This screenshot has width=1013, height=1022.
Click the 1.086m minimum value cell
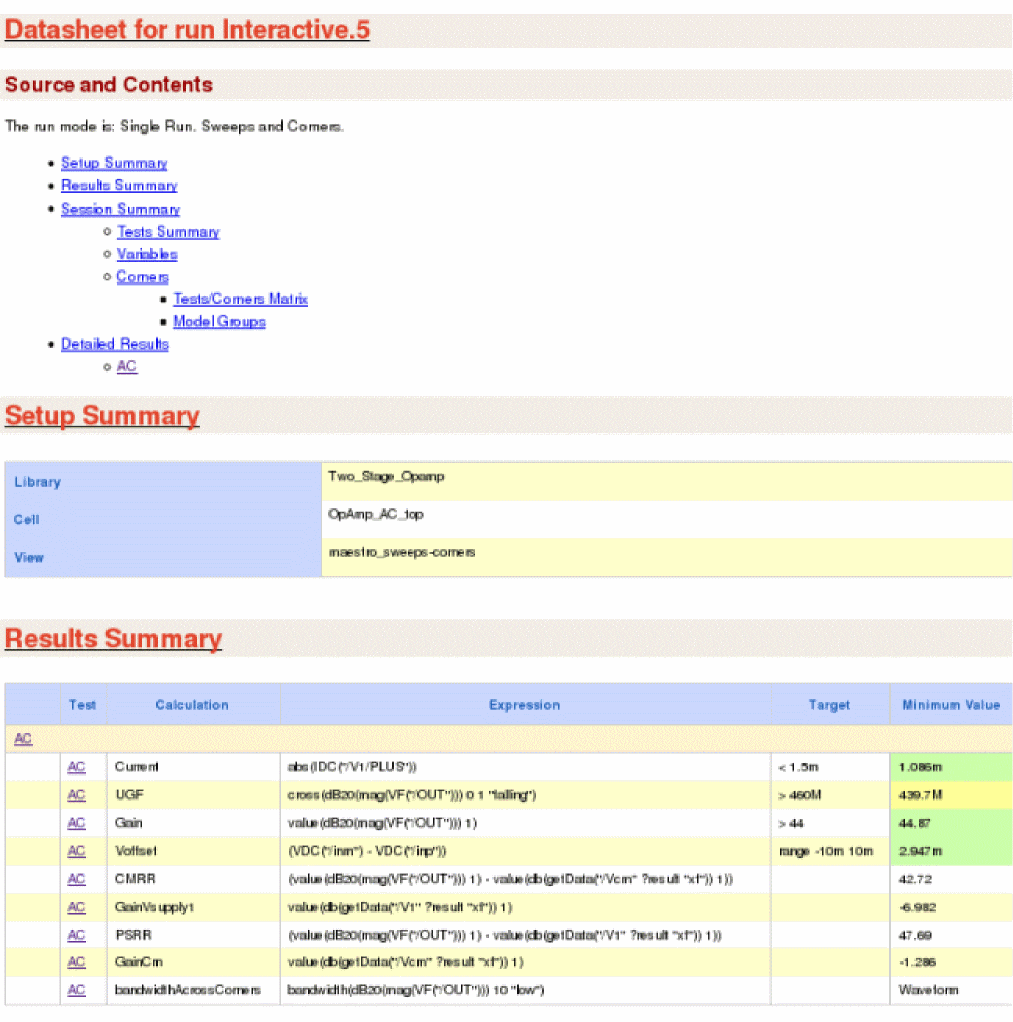point(951,767)
